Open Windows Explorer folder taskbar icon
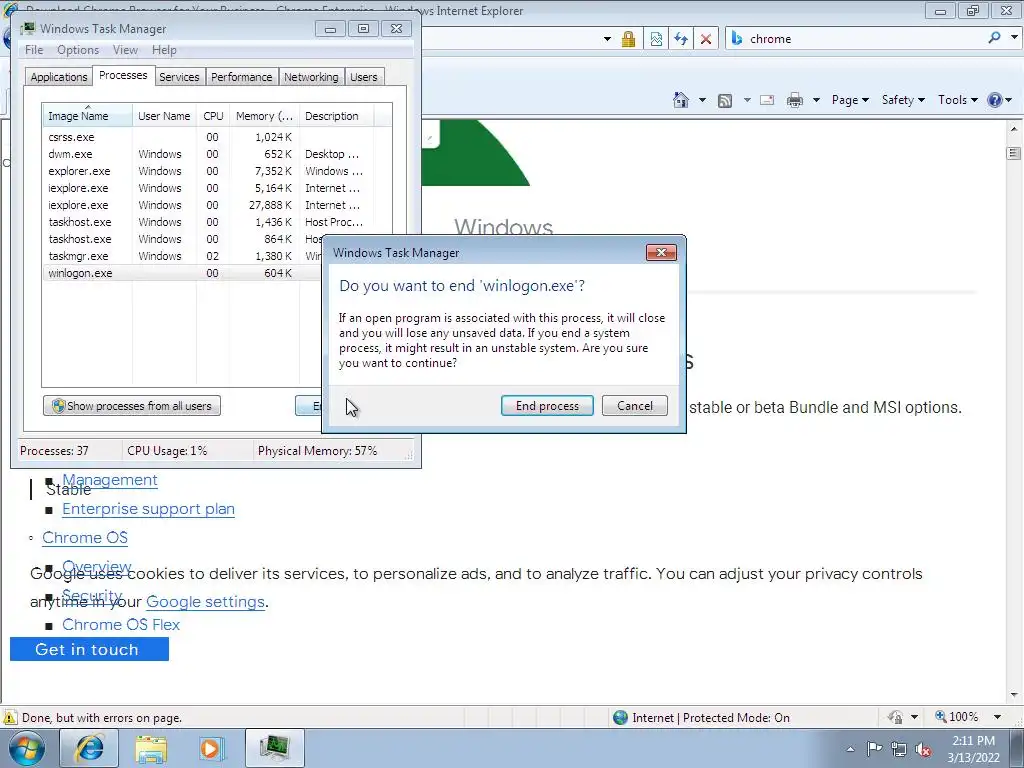 click(151, 748)
